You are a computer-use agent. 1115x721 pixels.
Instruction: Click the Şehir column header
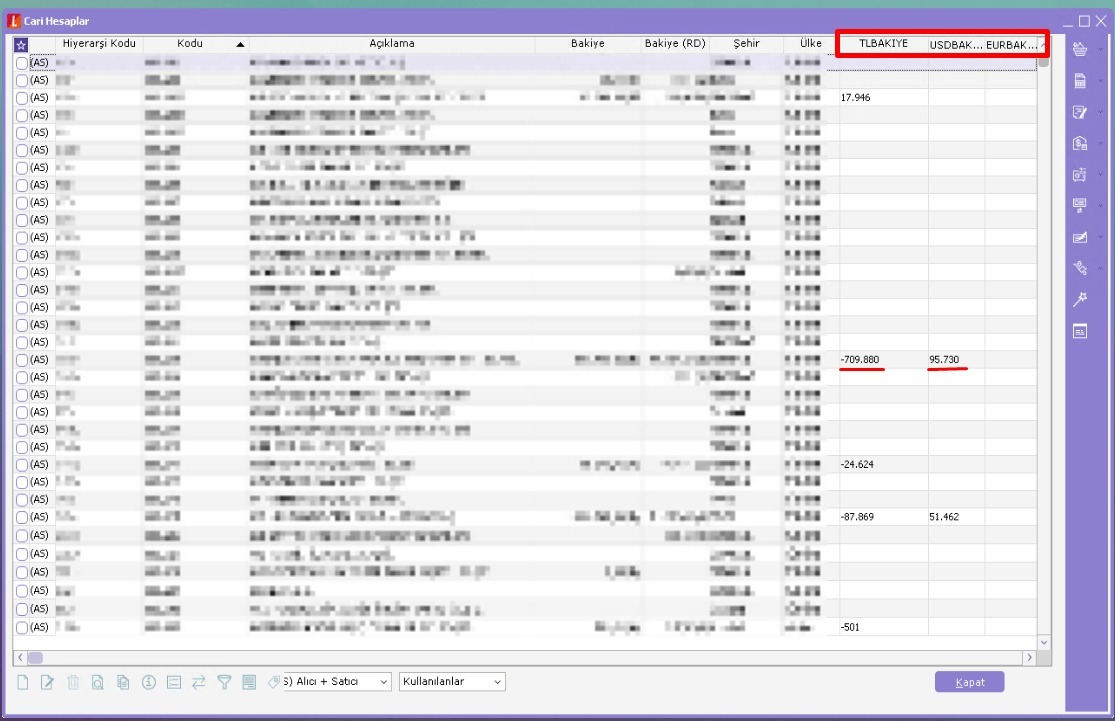tap(746, 43)
